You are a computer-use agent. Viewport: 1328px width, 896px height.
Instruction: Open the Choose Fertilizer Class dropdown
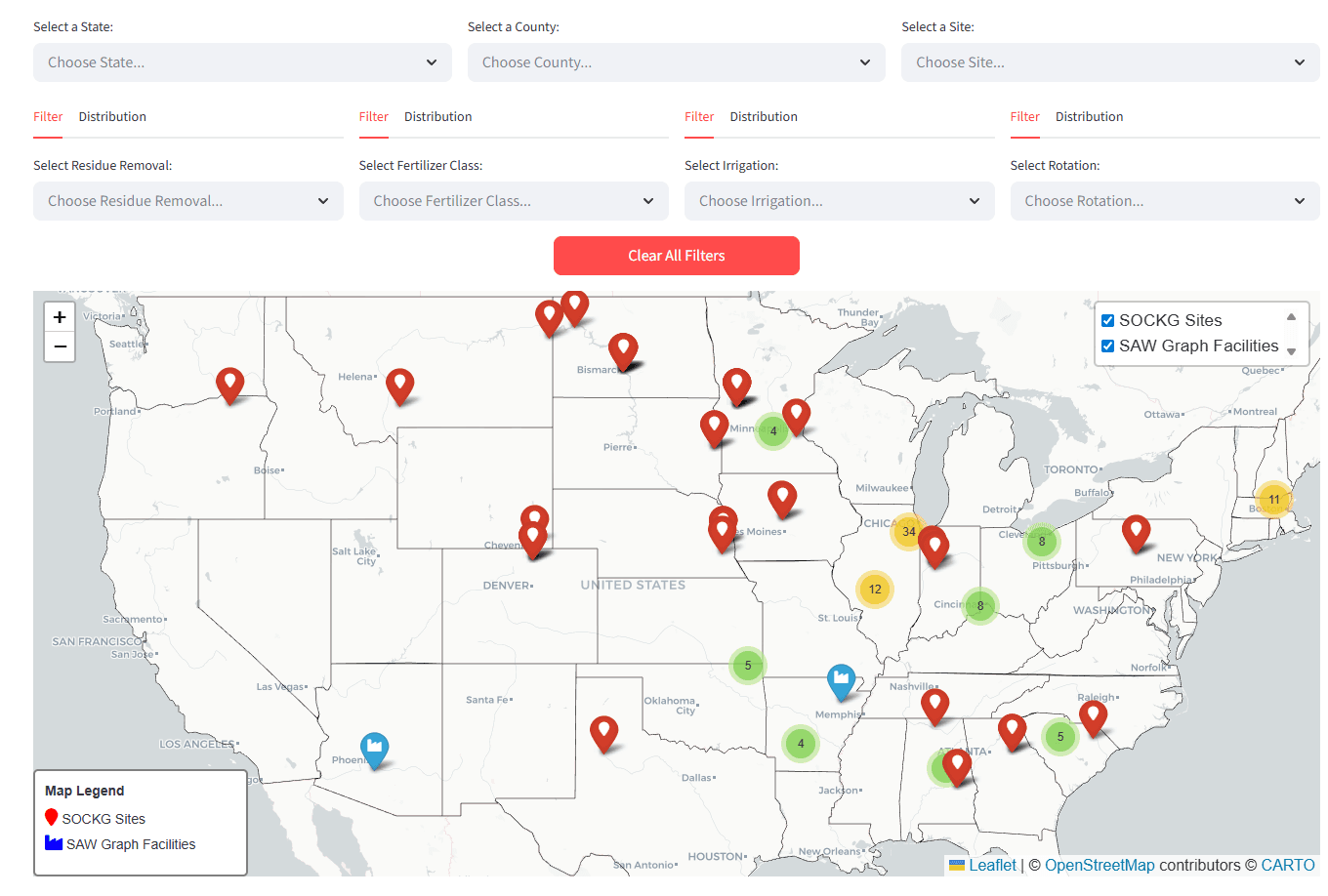(x=514, y=201)
